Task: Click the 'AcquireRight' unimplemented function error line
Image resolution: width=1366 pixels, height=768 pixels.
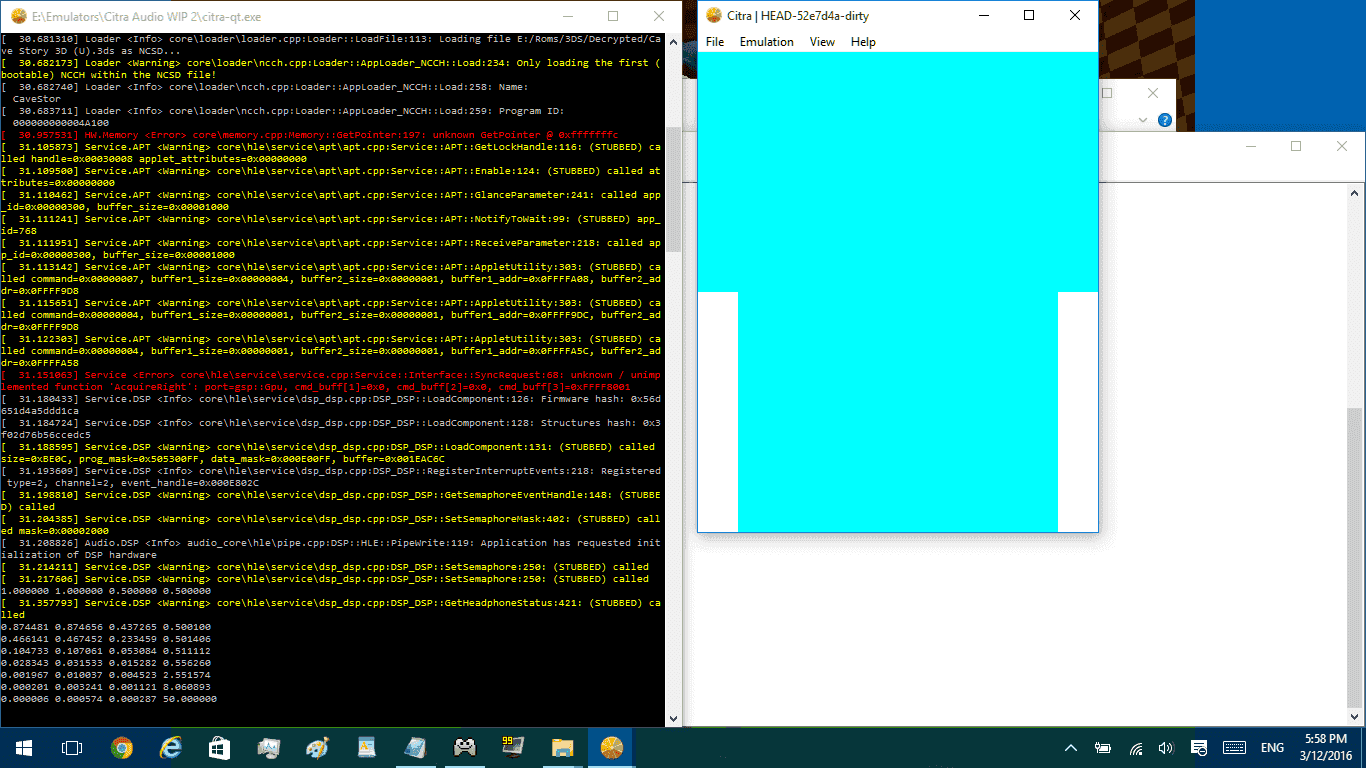Action: point(331,381)
